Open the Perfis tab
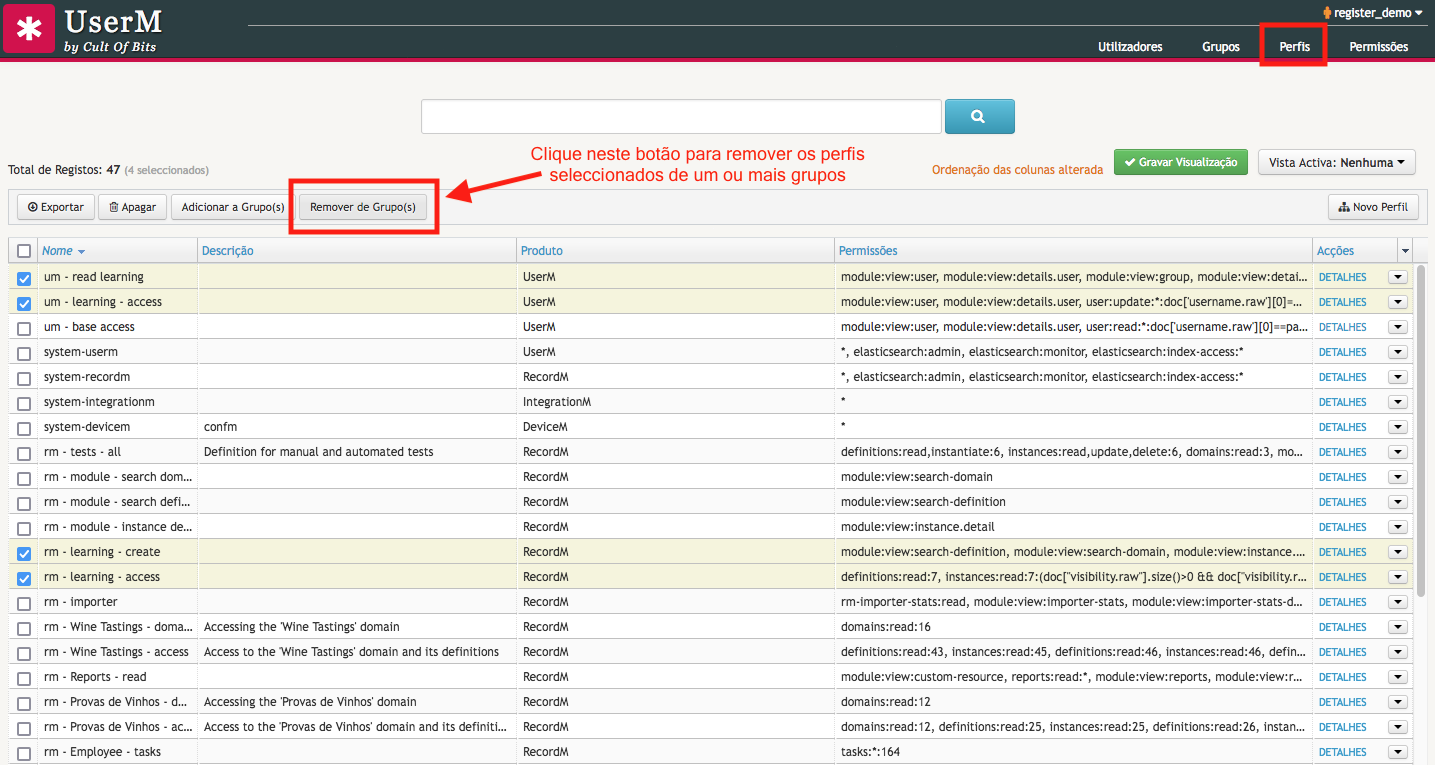Screen dimensions: 1435x765 click(1294, 47)
